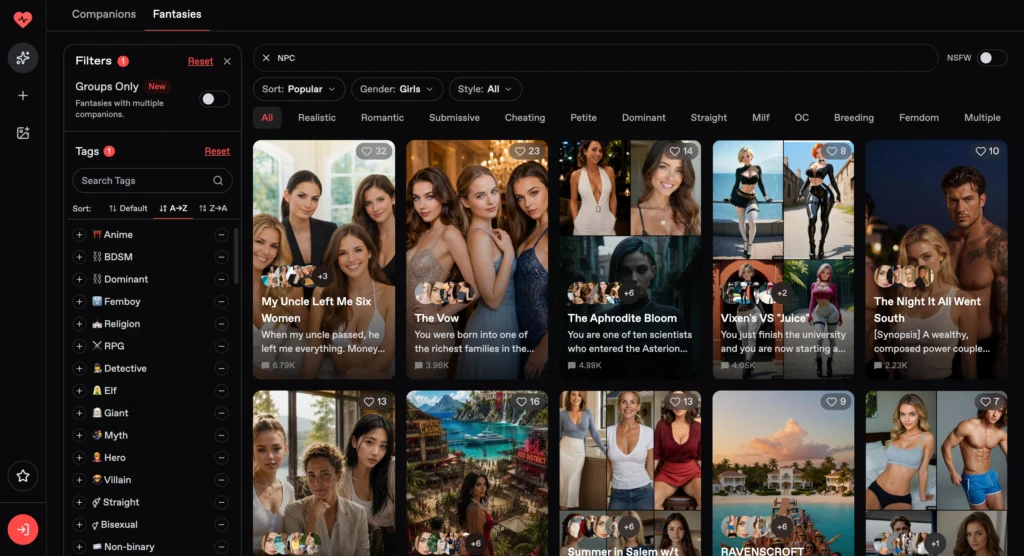Reset the Tags filter
1024x556 pixels.
pos(217,151)
